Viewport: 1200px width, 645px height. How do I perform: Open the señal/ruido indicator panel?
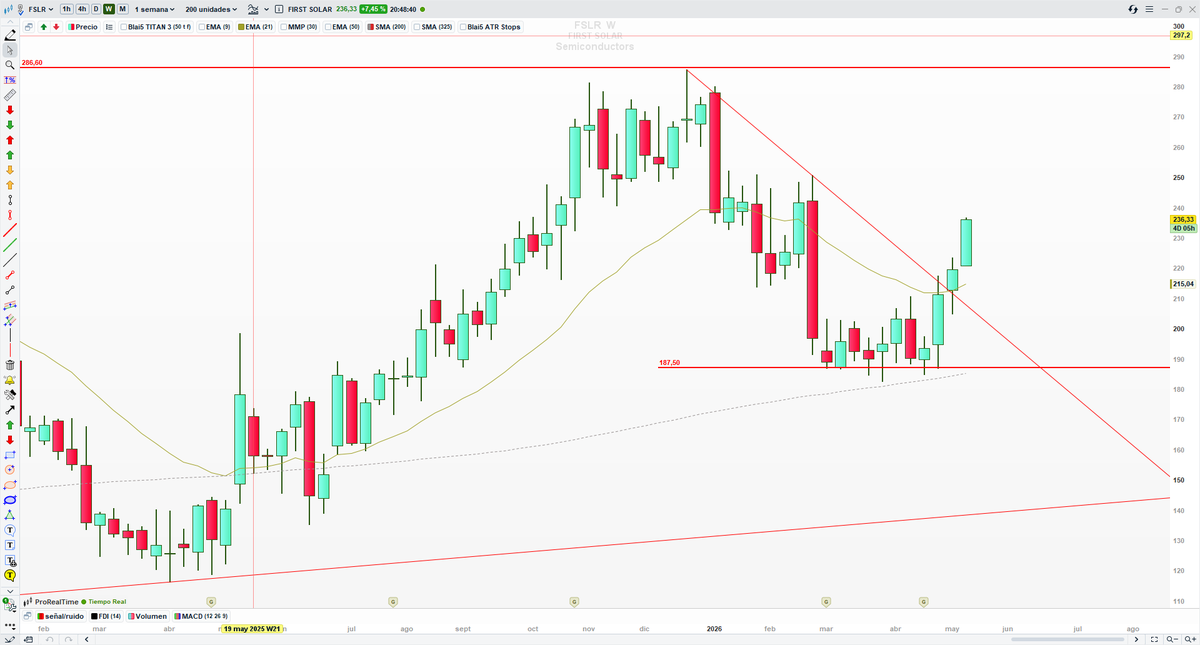[x=61, y=616]
